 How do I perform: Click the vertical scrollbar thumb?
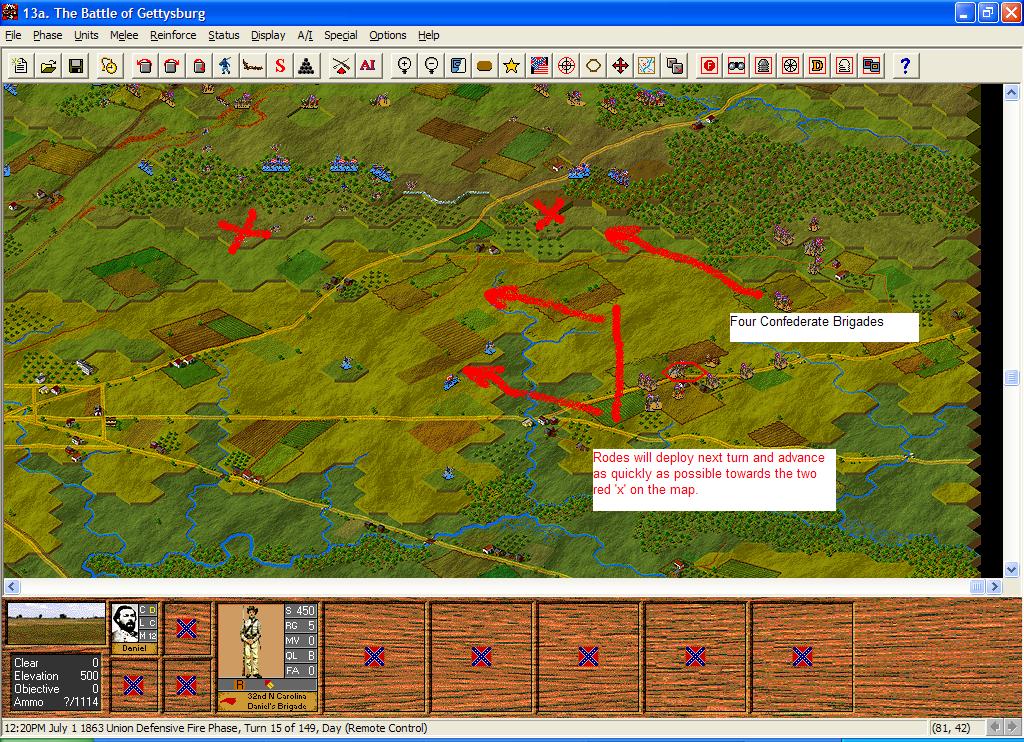pyautogui.click(x=1012, y=378)
